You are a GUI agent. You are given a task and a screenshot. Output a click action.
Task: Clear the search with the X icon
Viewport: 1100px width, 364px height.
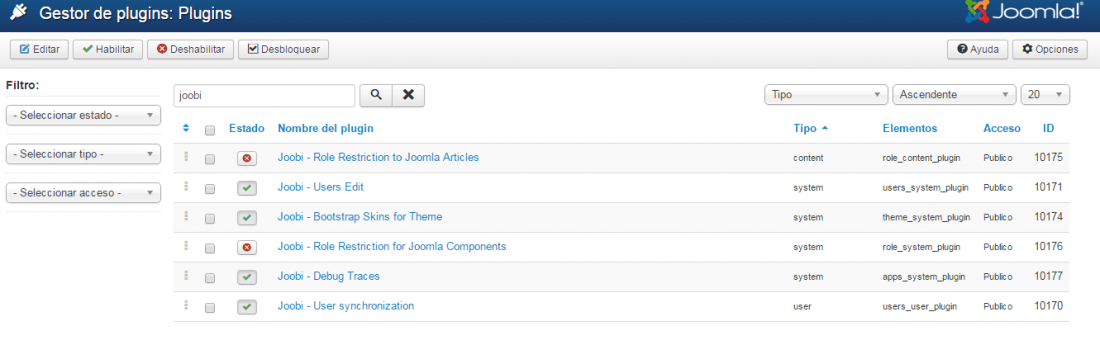(408, 95)
